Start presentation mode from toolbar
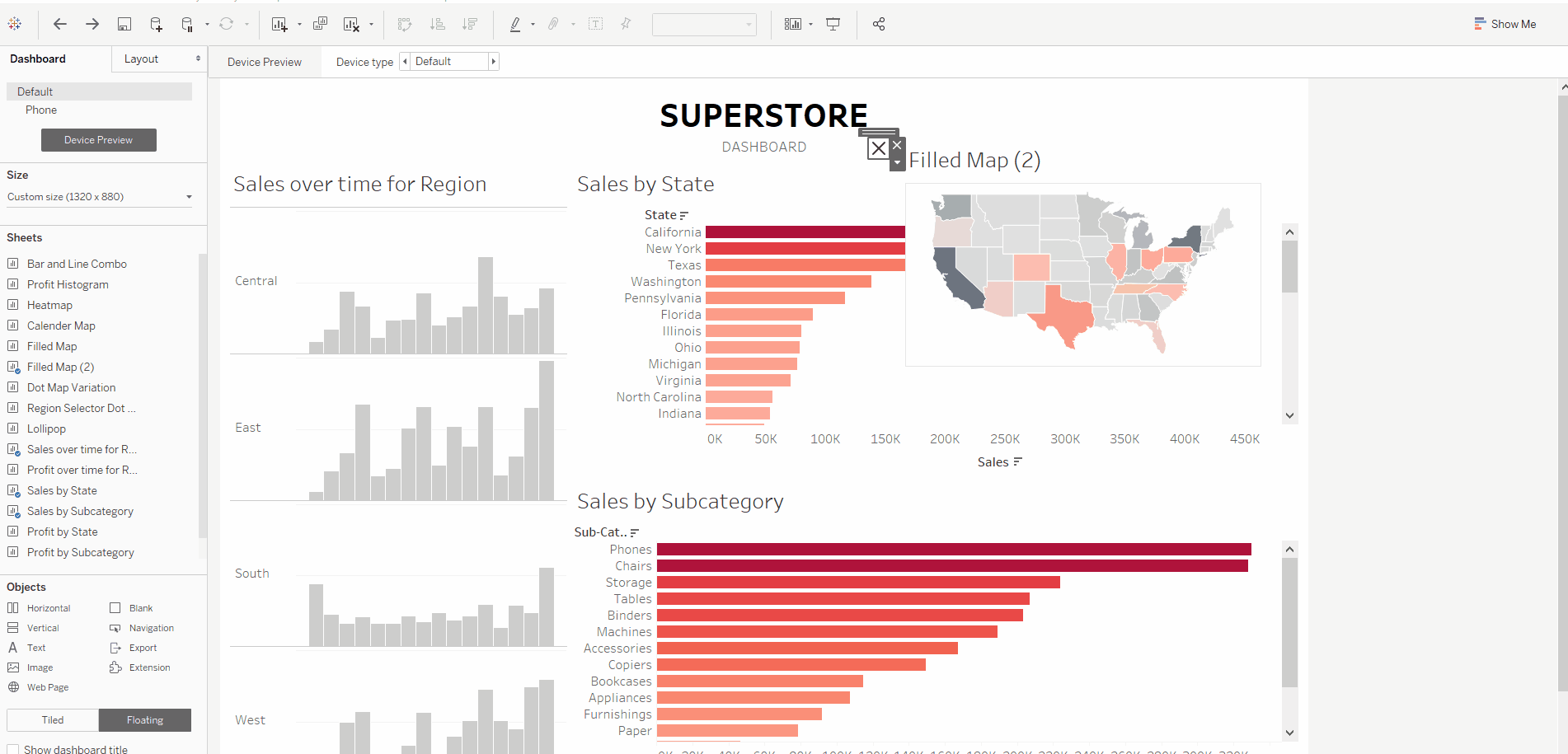This screenshot has height=754, width=1568. [x=833, y=24]
